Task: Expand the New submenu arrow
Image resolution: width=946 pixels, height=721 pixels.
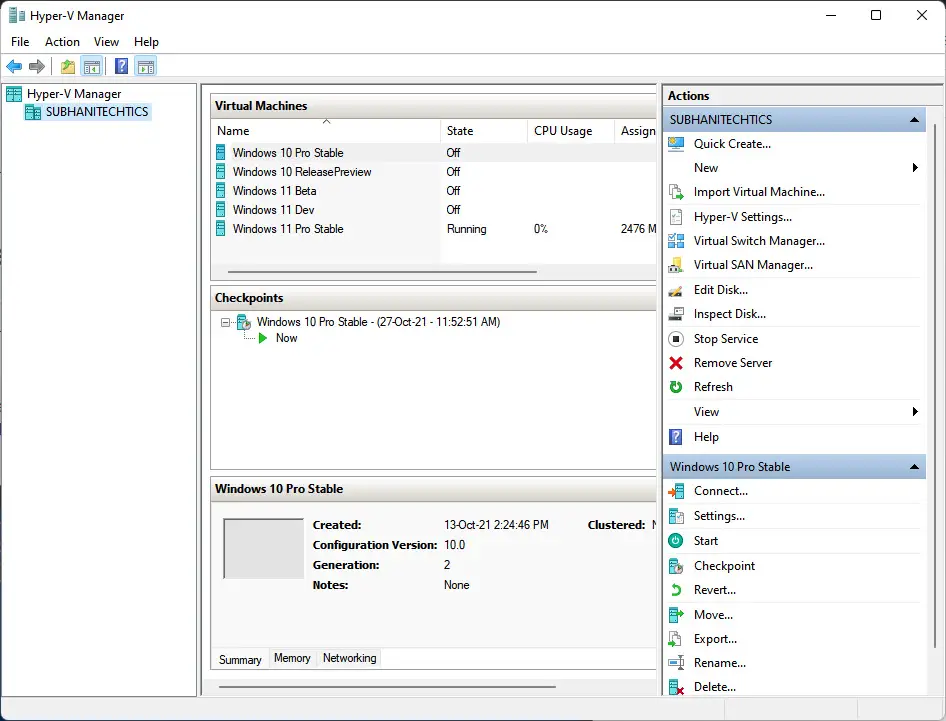Action: pos(915,168)
